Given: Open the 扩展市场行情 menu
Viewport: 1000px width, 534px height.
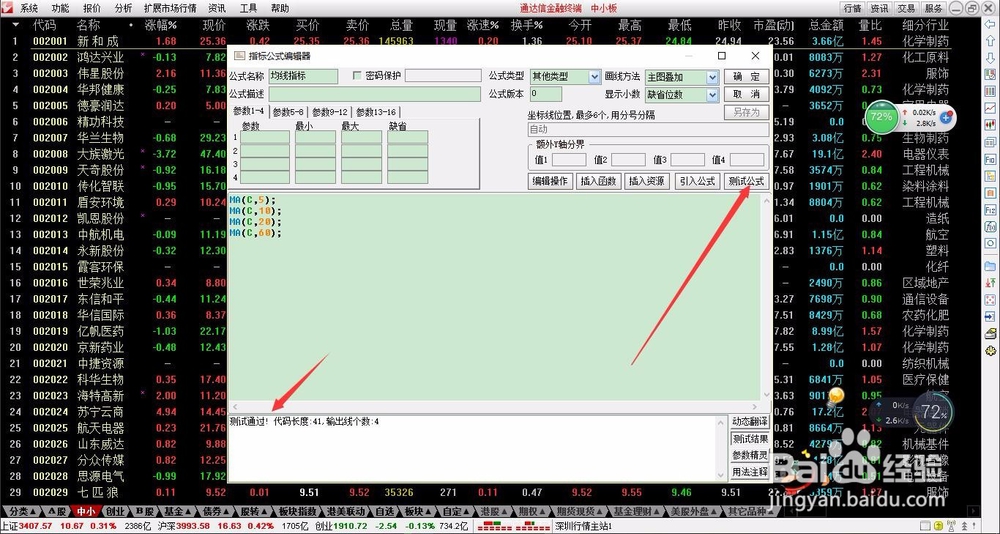Looking at the screenshot, I should pos(170,8).
